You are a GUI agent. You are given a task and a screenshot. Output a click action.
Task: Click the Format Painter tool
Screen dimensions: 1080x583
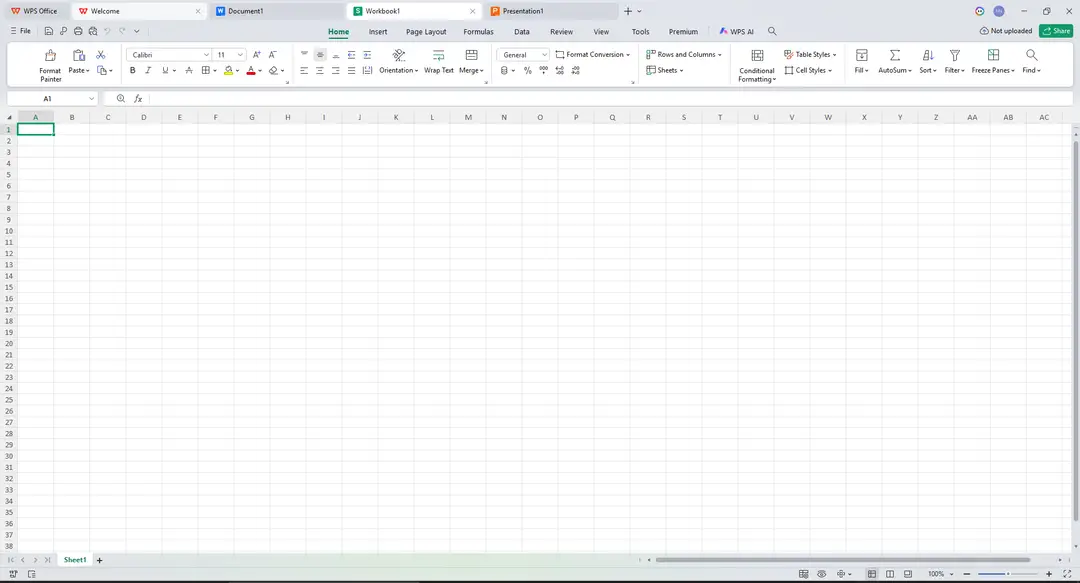coord(50,65)
